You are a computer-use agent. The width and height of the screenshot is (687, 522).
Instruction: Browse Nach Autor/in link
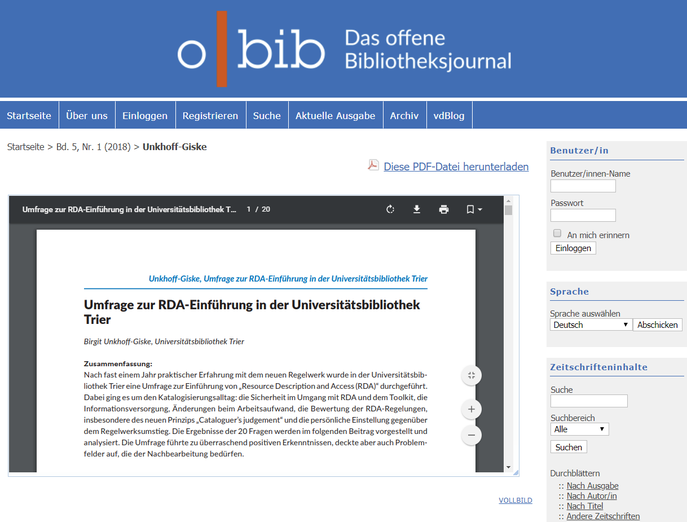point(591,496)
